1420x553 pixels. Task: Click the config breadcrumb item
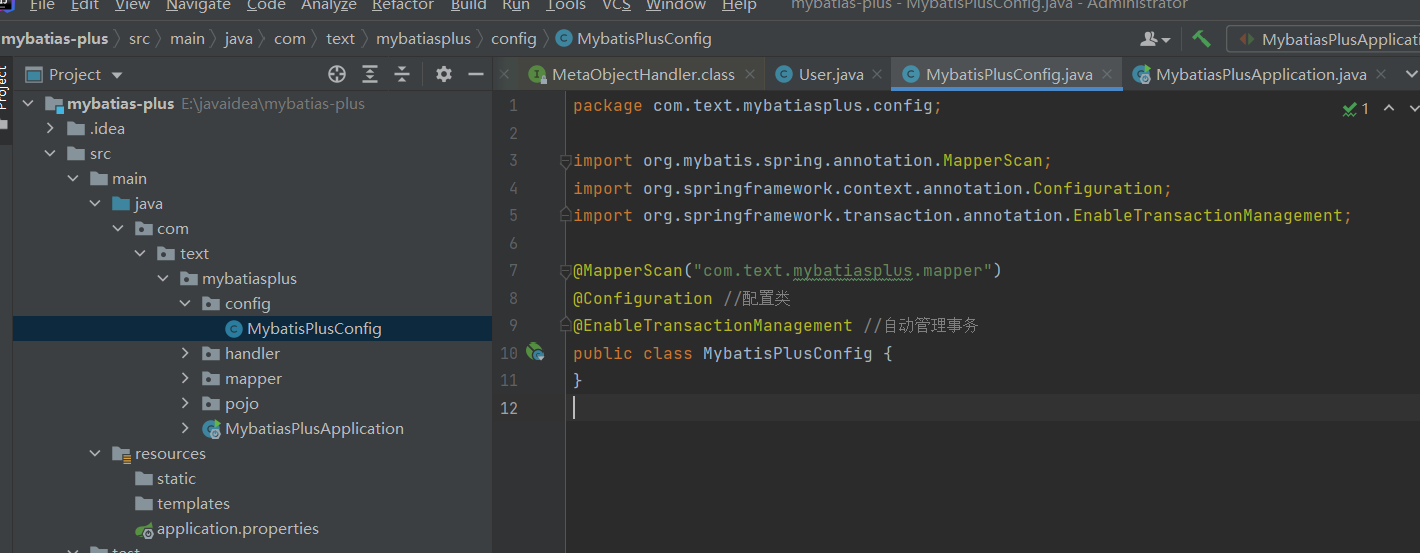(514, 39)
